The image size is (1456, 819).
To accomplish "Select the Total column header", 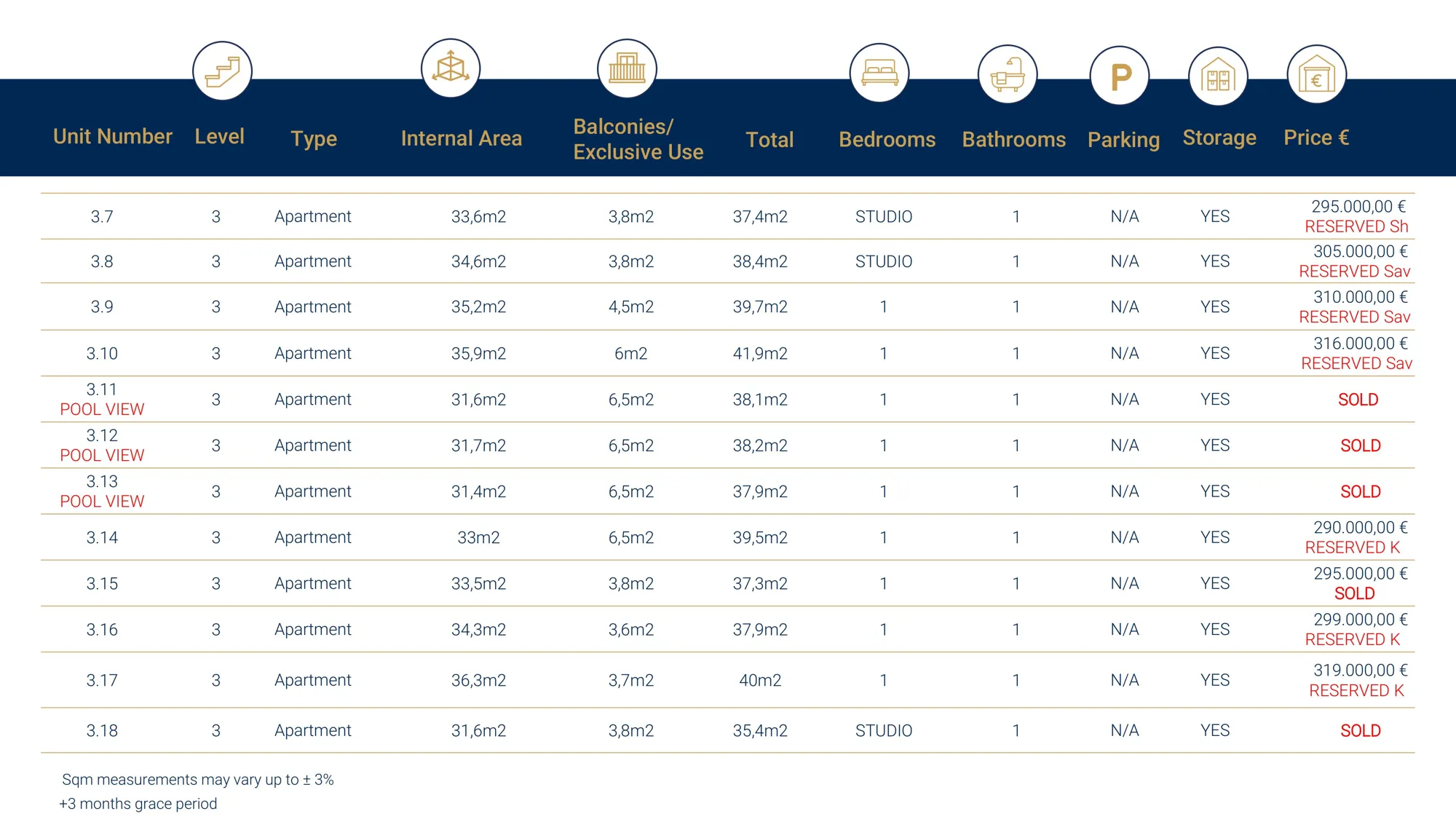I will (769, 140).
